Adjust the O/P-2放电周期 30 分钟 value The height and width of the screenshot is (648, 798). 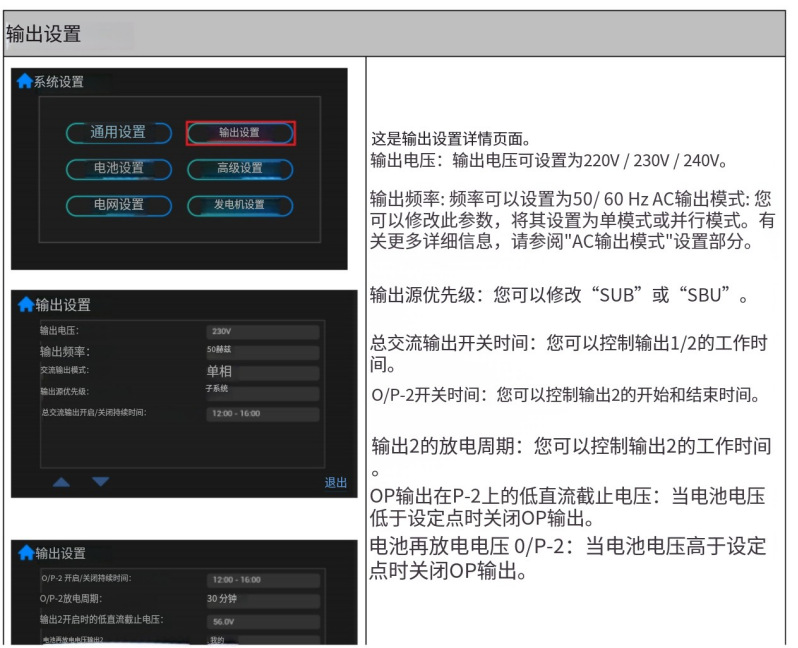point(264,599)
